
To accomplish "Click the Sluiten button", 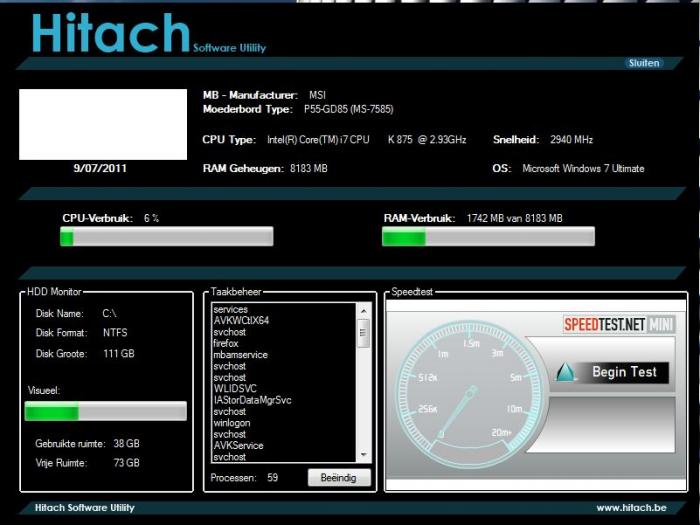I will coord(644,63).
